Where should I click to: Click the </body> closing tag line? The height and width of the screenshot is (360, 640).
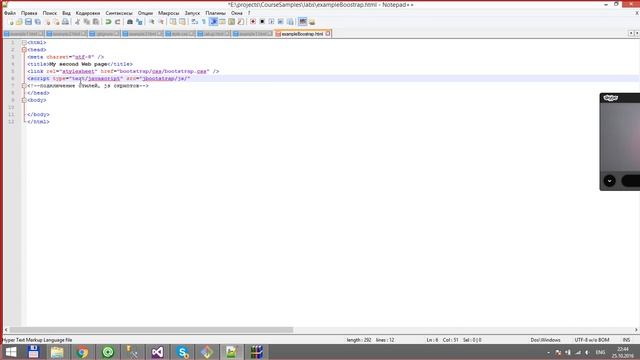[38, 115]
